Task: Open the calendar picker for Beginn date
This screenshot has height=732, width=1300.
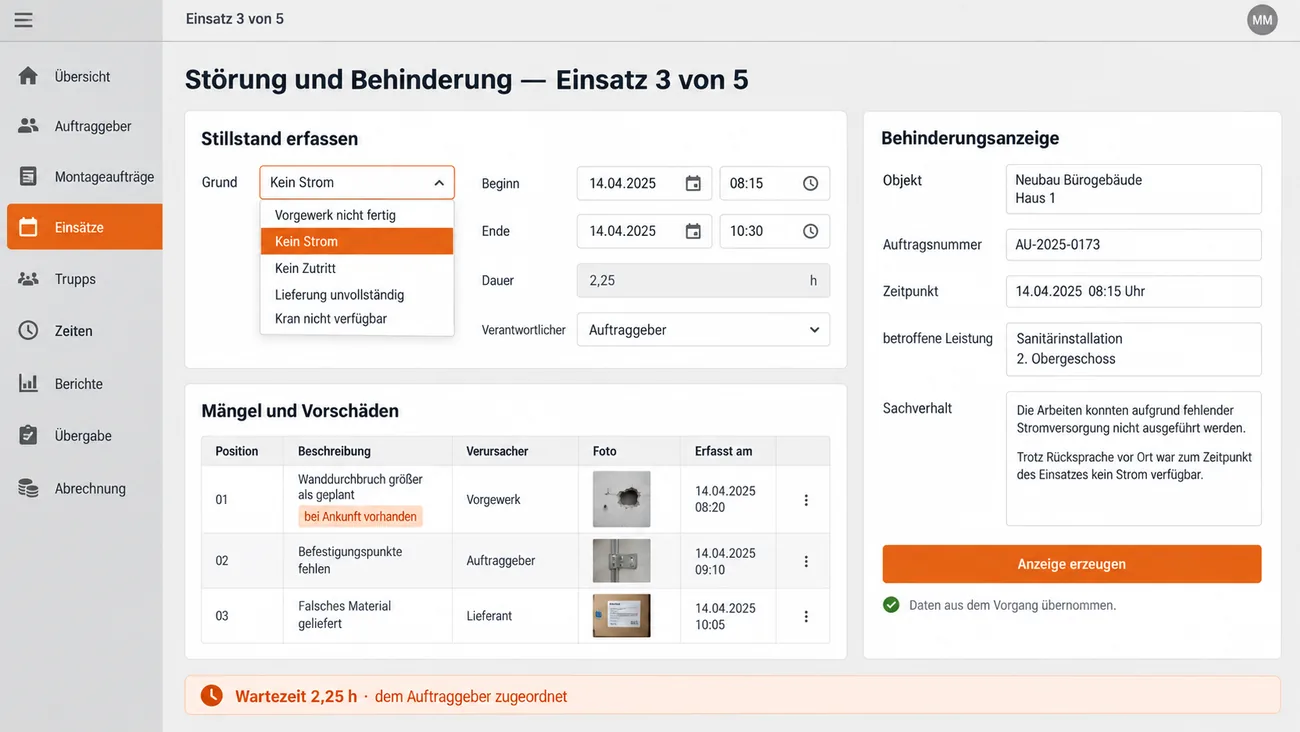Action: click(693, 183)
